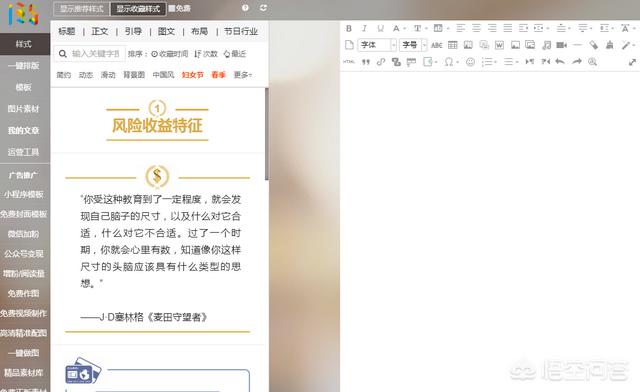Filter styles by 妇女节 tag
This screenshot has width=640, height=392.
(193, 75)
